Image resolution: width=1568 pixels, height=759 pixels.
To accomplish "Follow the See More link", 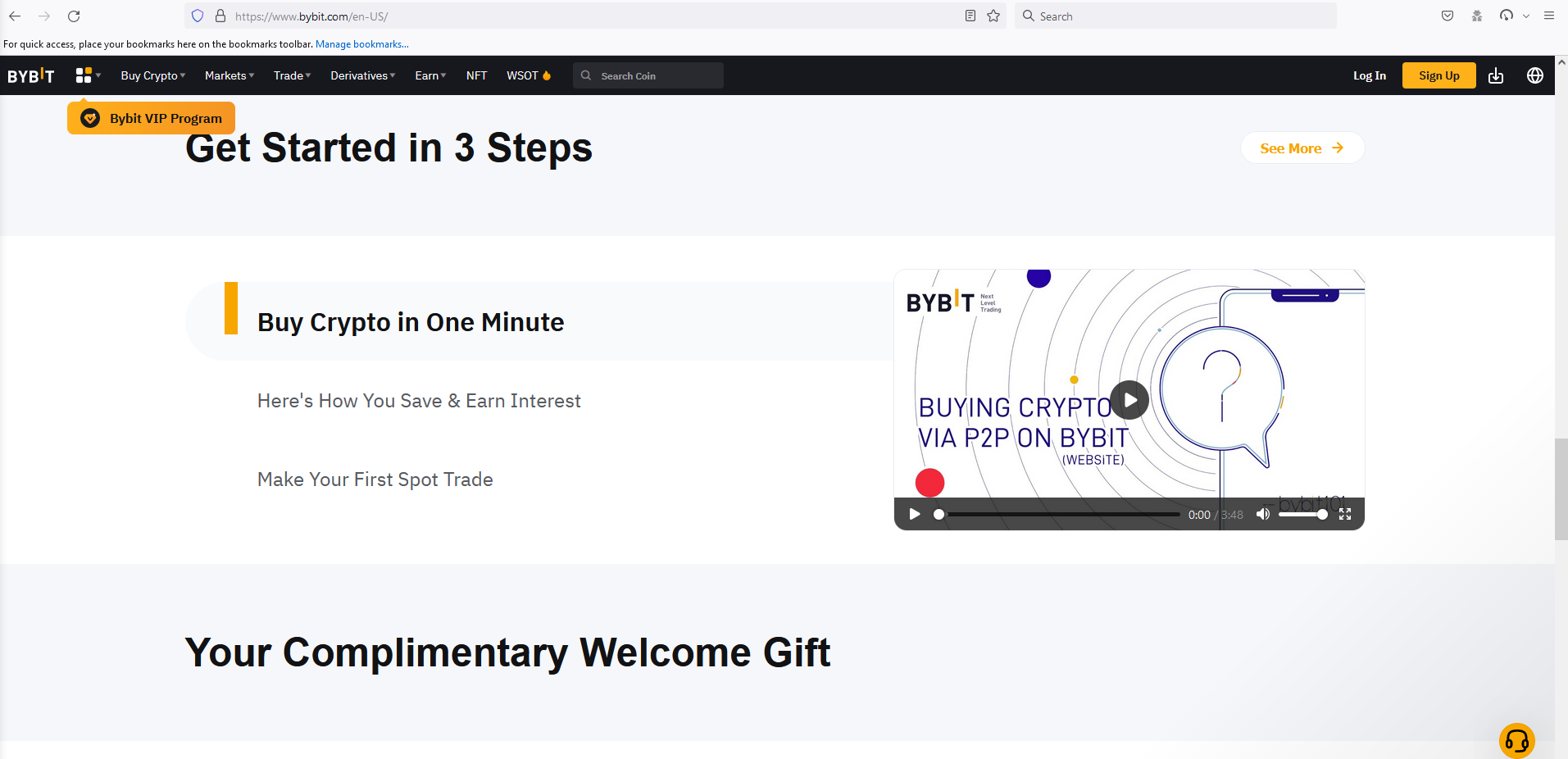I will [x=1302, y=148].
